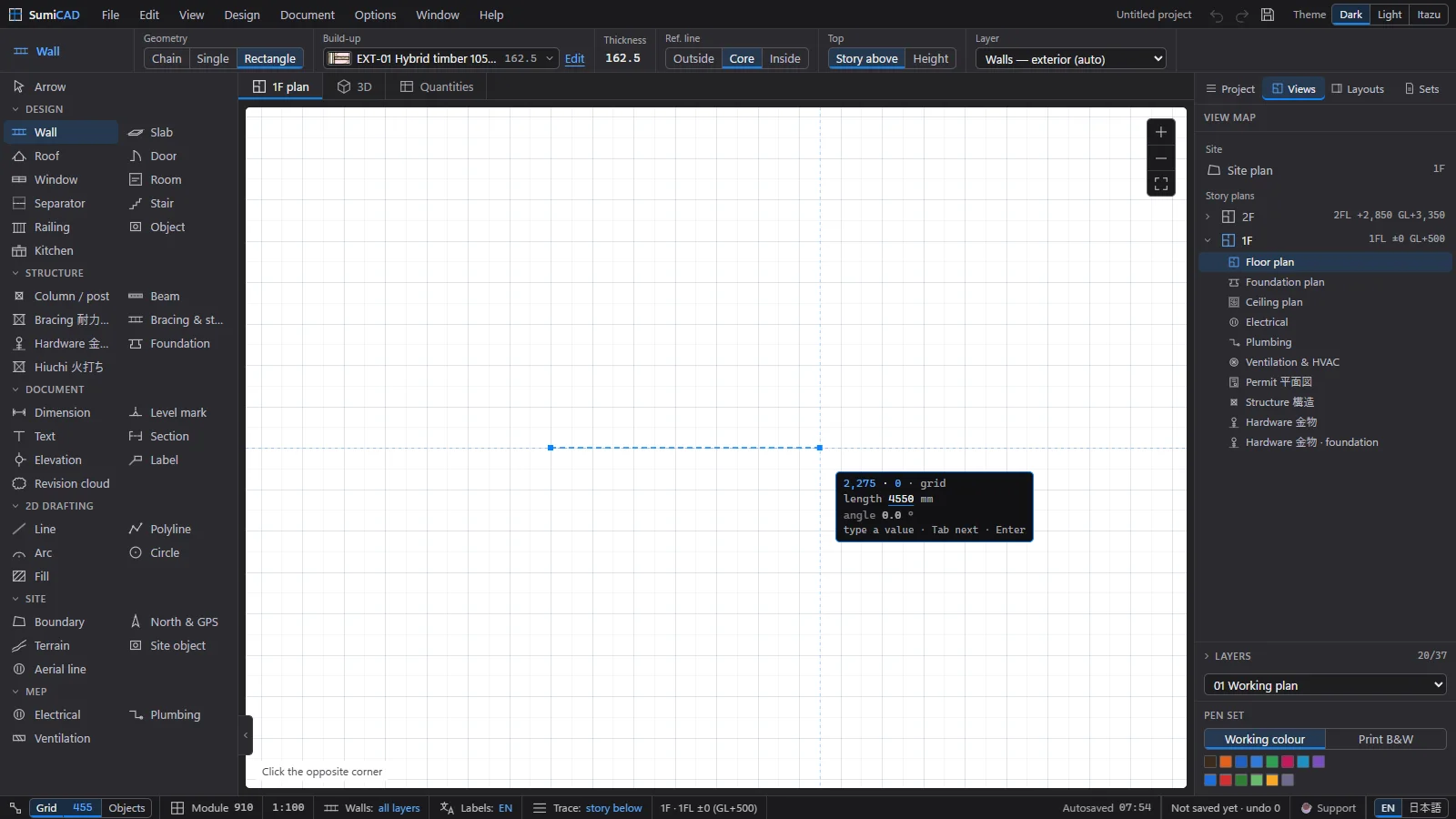Pick the orange pen colour swatch

click(1226, 762)
